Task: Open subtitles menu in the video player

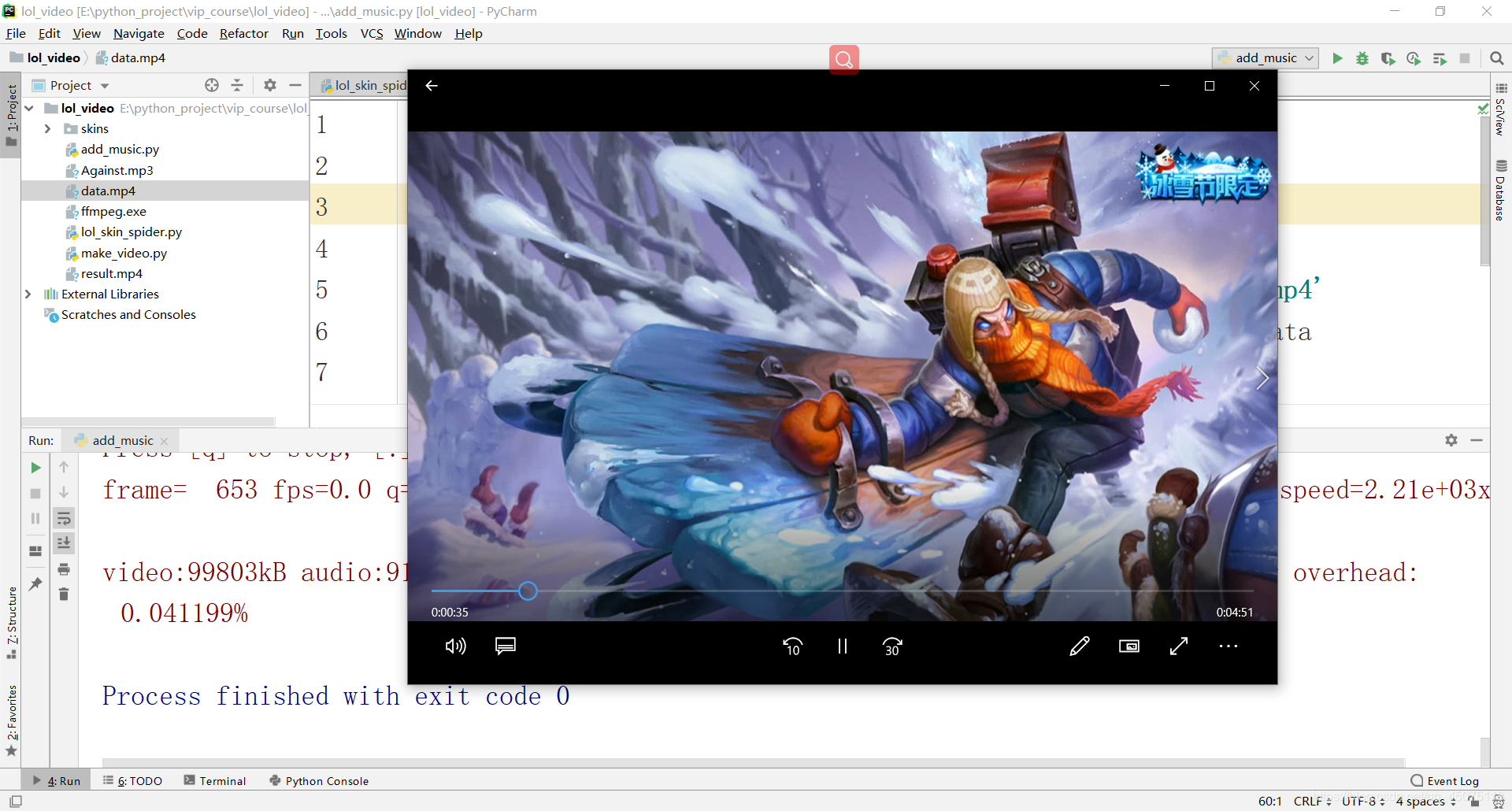Action: pos(506,646)
